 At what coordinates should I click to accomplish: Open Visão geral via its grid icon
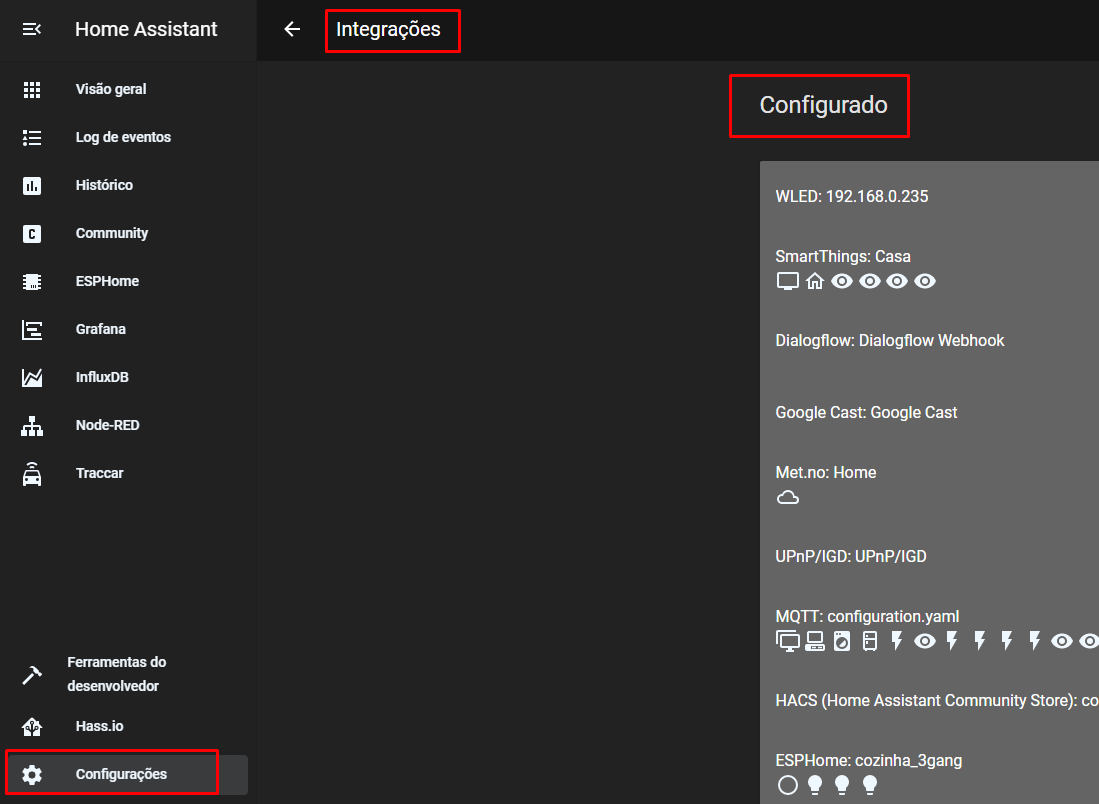32,90
